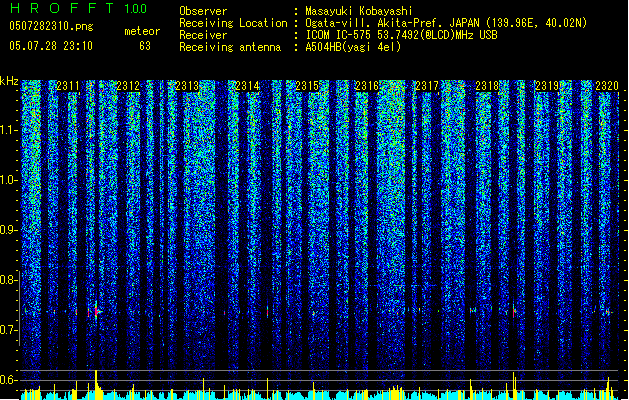Click the 2320 time marker
Screen dimensions: 629x400
(607, 86)
